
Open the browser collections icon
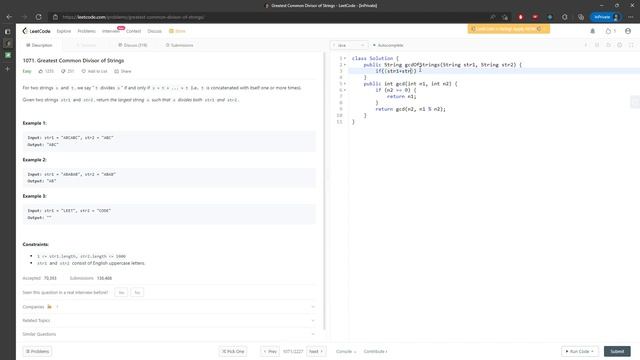581,17
